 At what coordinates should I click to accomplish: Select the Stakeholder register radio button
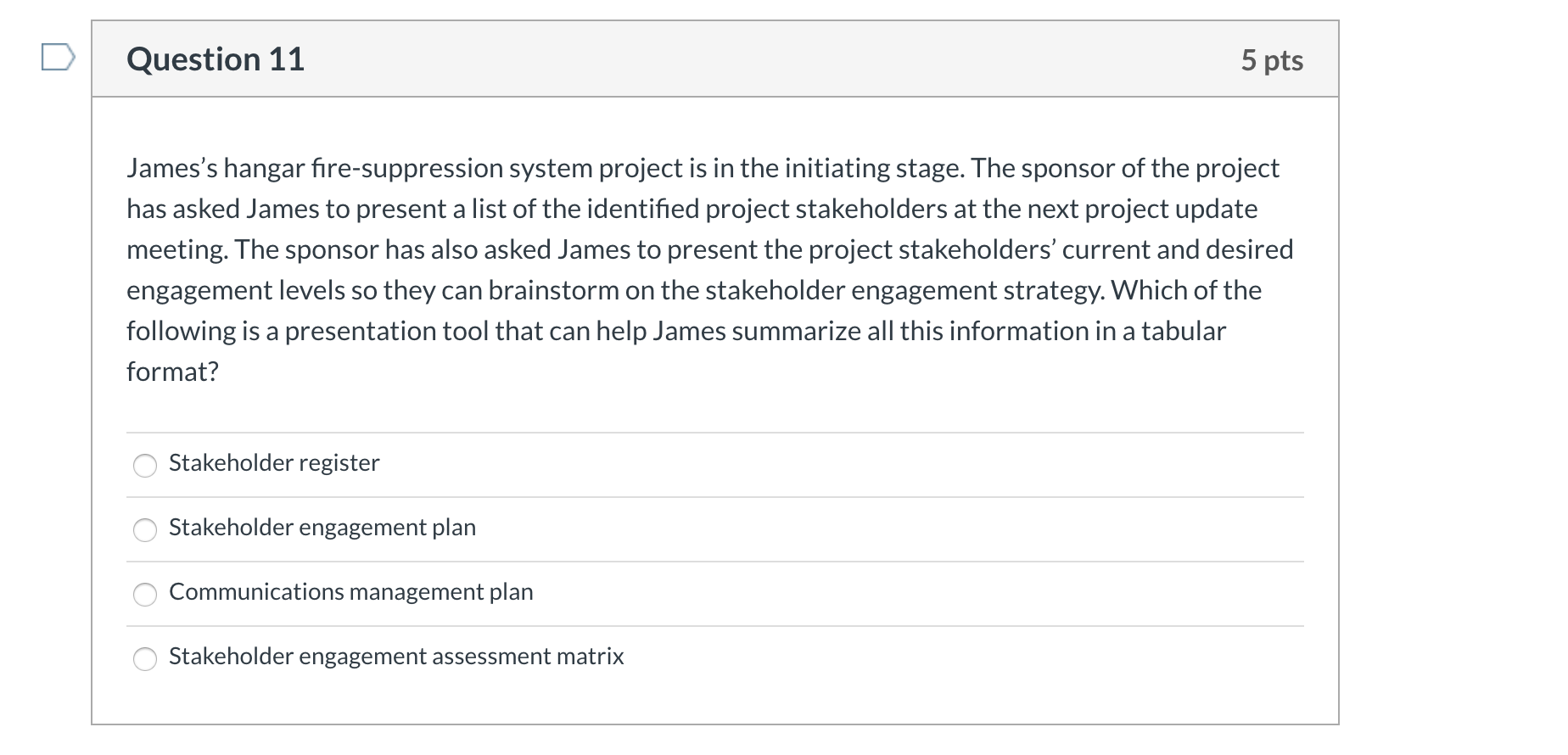(145, 466)
